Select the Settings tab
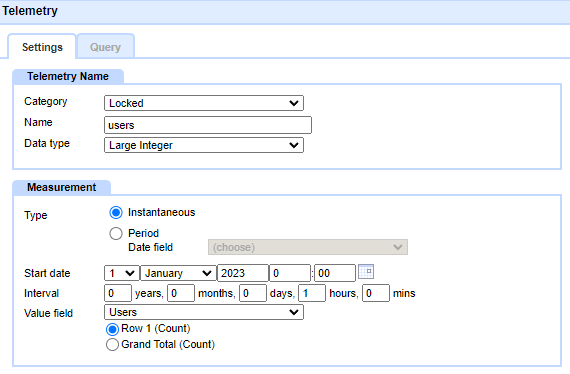The image size is (570, 374). pos(42,47)
